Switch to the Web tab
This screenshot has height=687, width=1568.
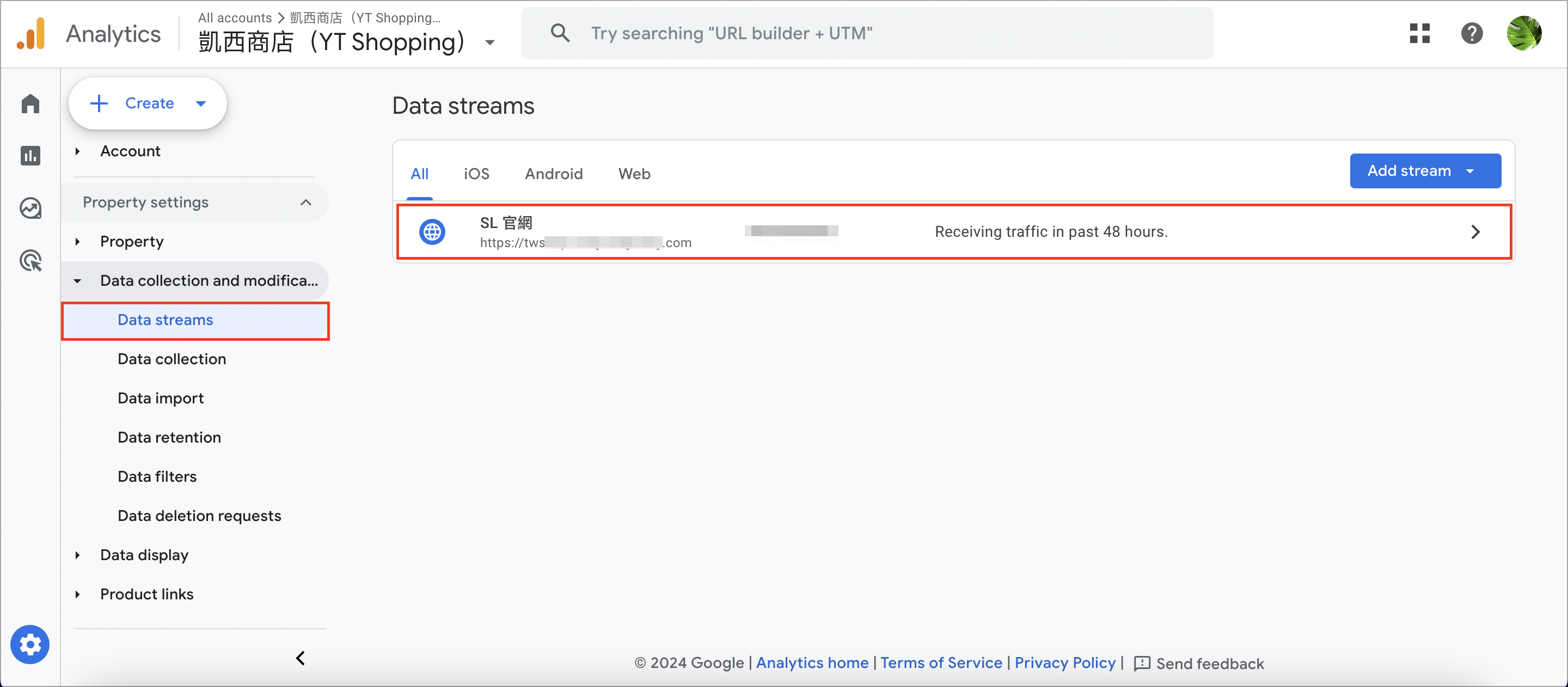pyautogui.click(x=634, y=174)
